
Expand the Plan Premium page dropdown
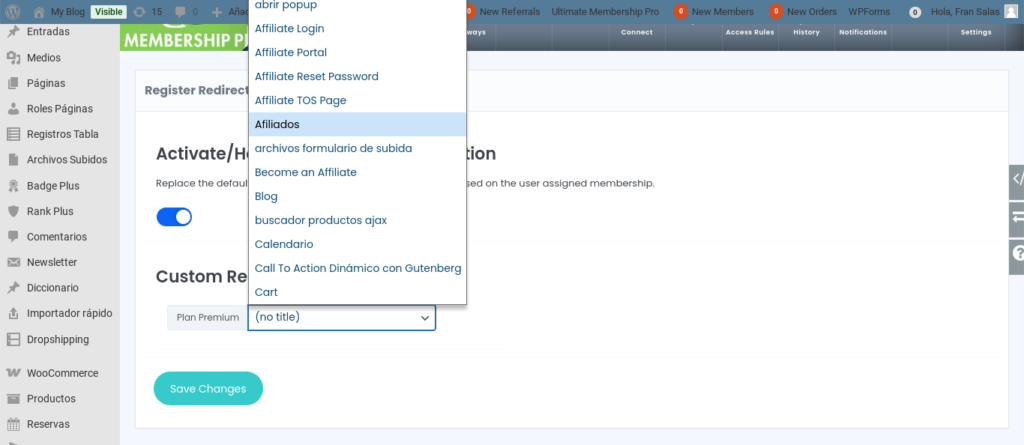(x=342, y=318)
